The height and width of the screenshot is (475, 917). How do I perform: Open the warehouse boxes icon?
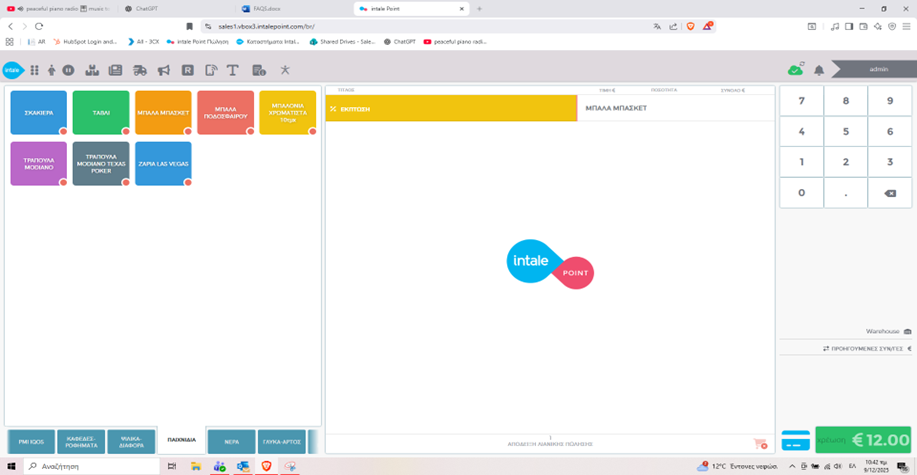[x=91, y=70]
